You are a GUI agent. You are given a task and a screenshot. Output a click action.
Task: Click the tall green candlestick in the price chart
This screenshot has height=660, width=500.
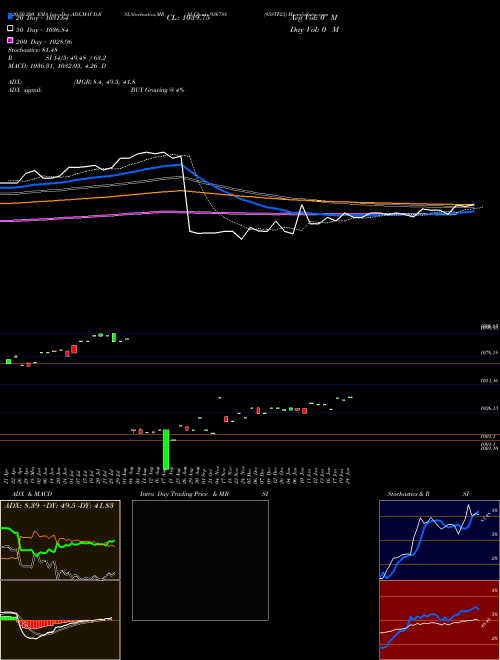(166, 449)
